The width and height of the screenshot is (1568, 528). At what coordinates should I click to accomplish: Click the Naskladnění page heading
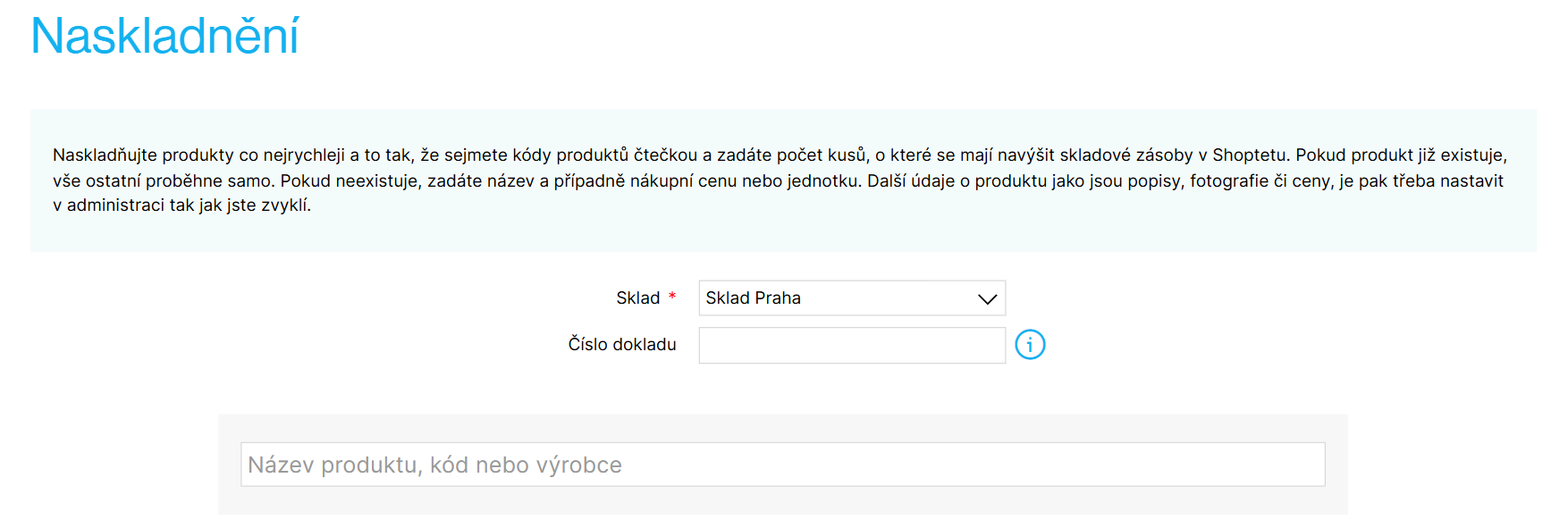click(x=164, y=37)
